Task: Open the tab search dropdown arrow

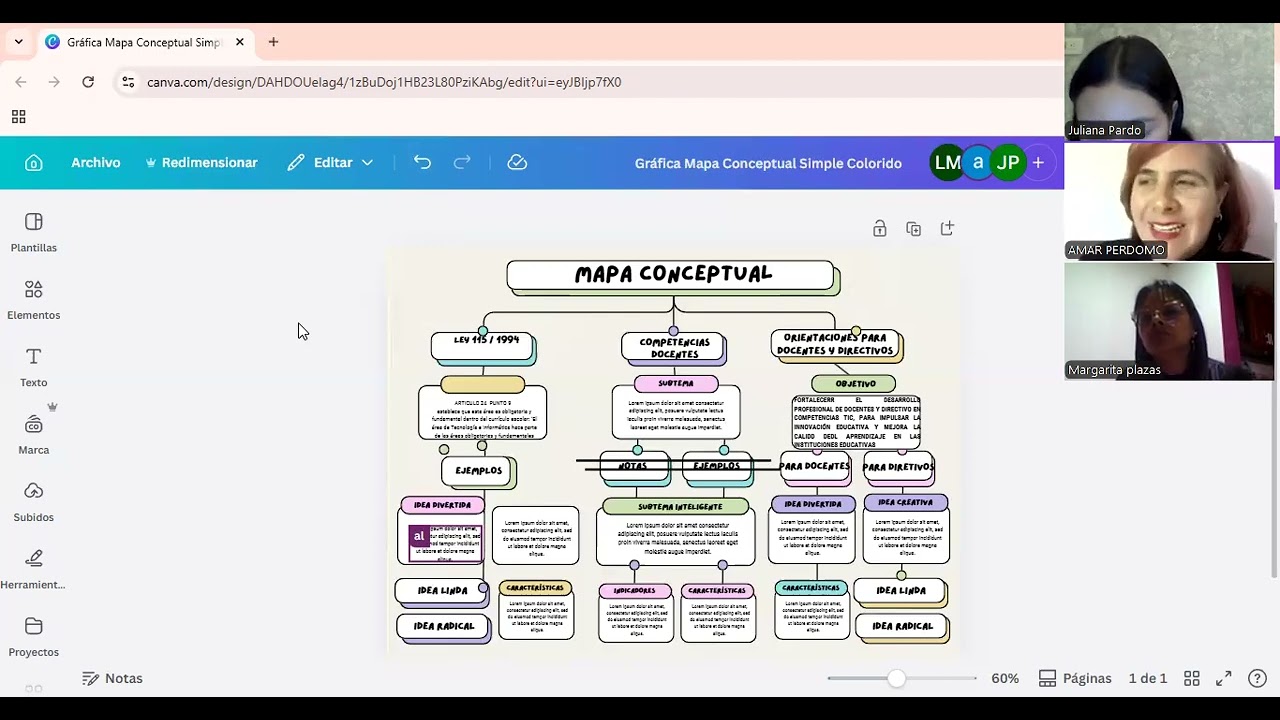Action: click(x=18, y=42)
